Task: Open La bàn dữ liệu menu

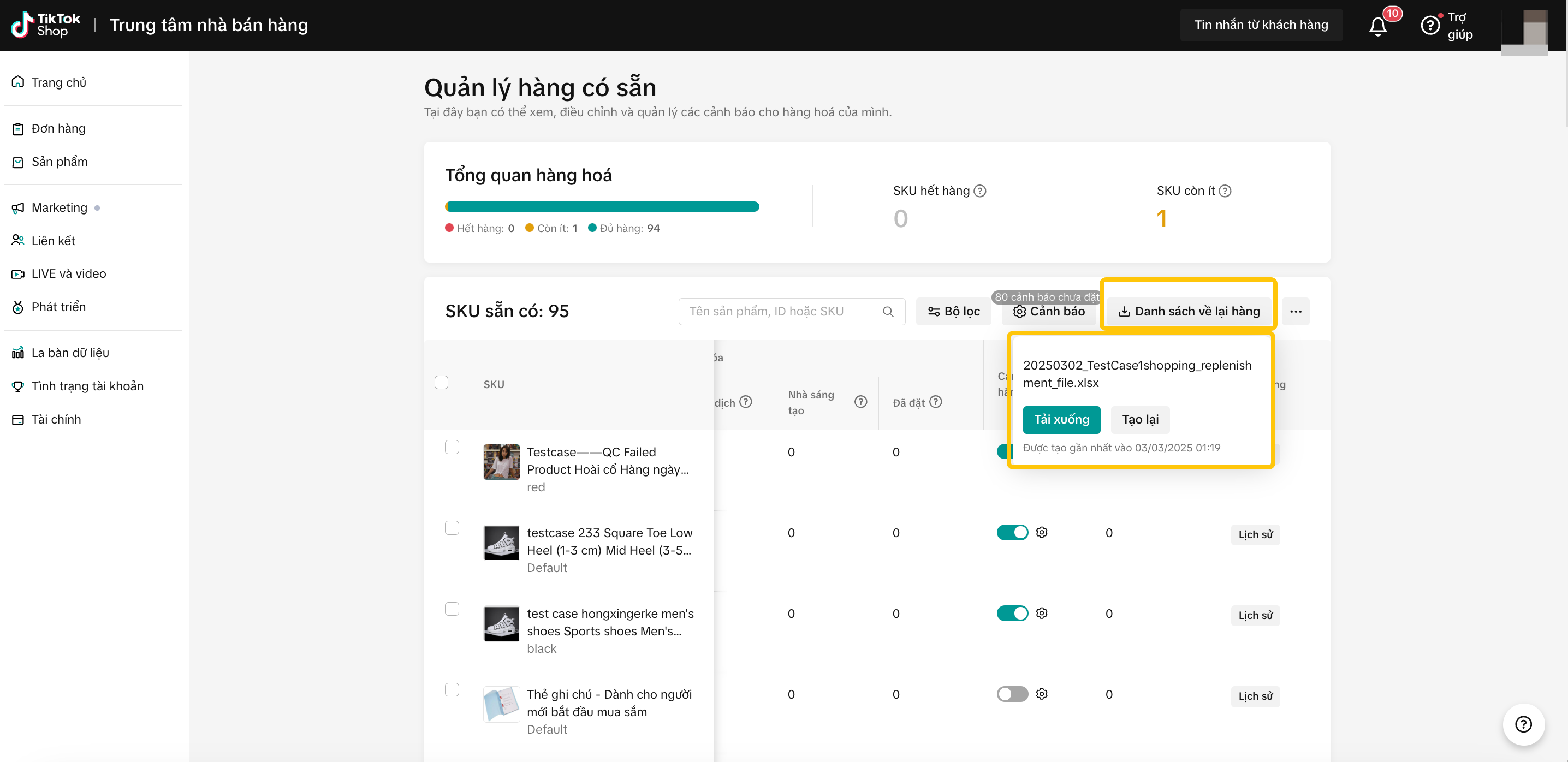Action: (70, 353)
